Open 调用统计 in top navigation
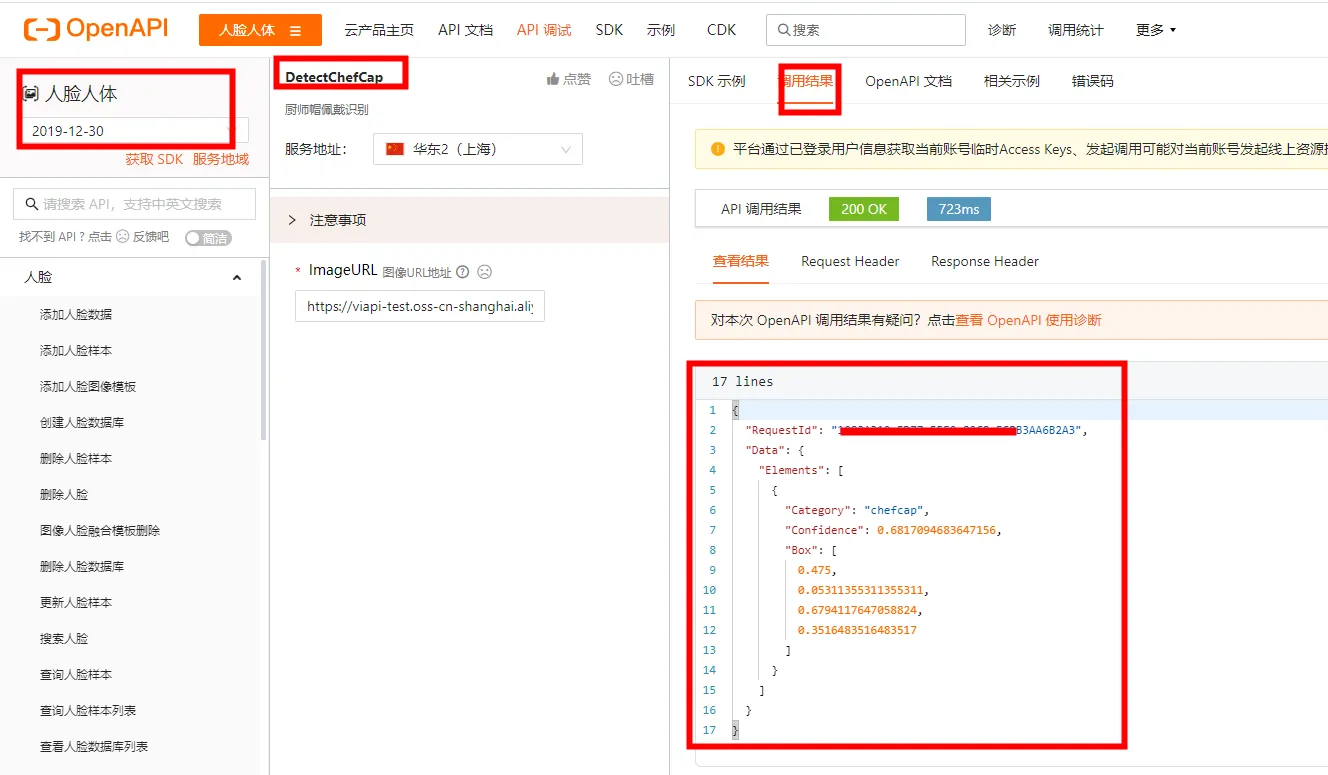The height and width of the screenshot is (775, 1328). click(1076, 30)
